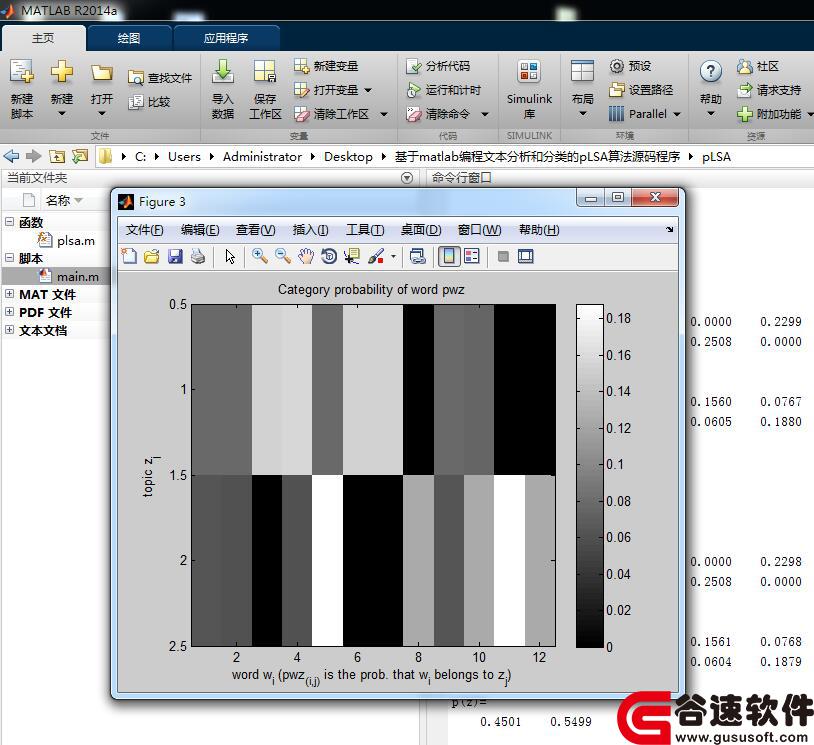Click 导入数据 to import data
This screenshot has width=814, height=745.
point(223,89)
